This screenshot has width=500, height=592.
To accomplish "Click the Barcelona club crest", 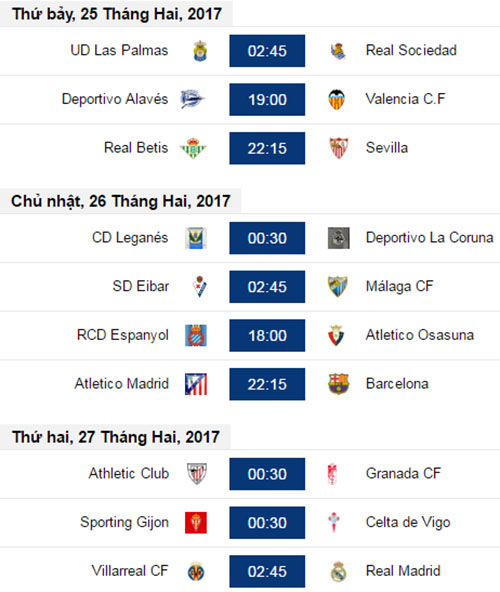I will tap(338, 384).
